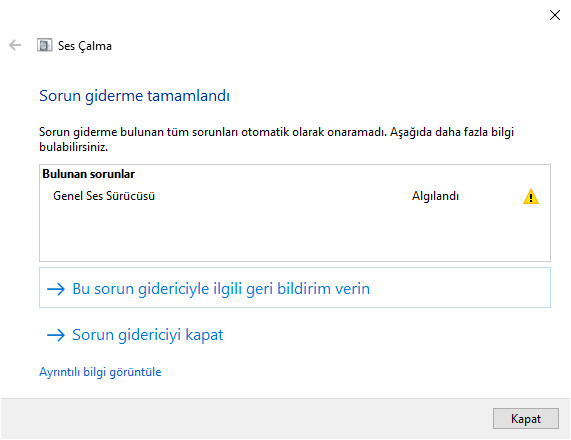Click the Kapat button
The image size is (571, 440).
[525, 419]
